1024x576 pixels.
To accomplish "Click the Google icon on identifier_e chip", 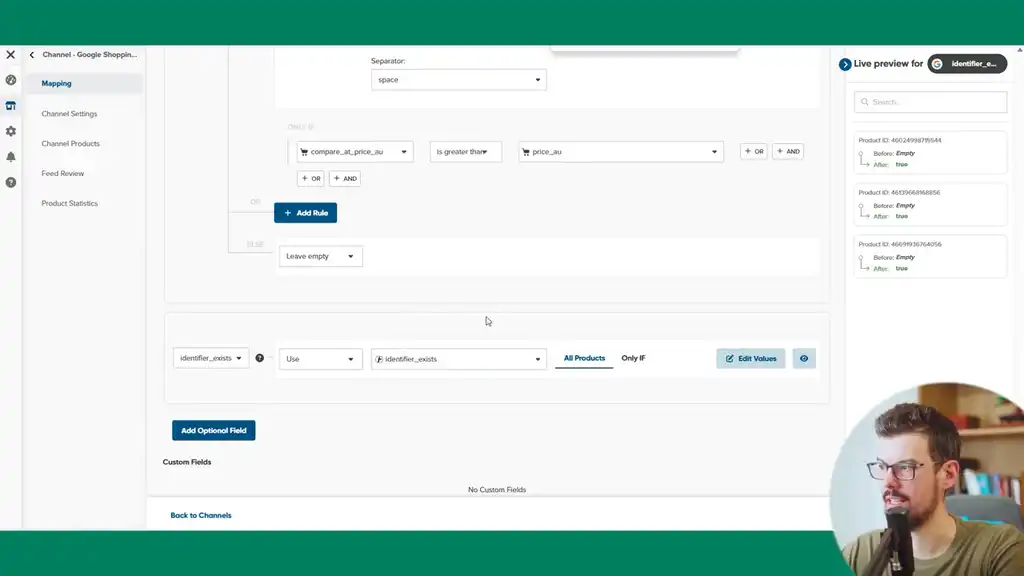I will coord(935,63).
